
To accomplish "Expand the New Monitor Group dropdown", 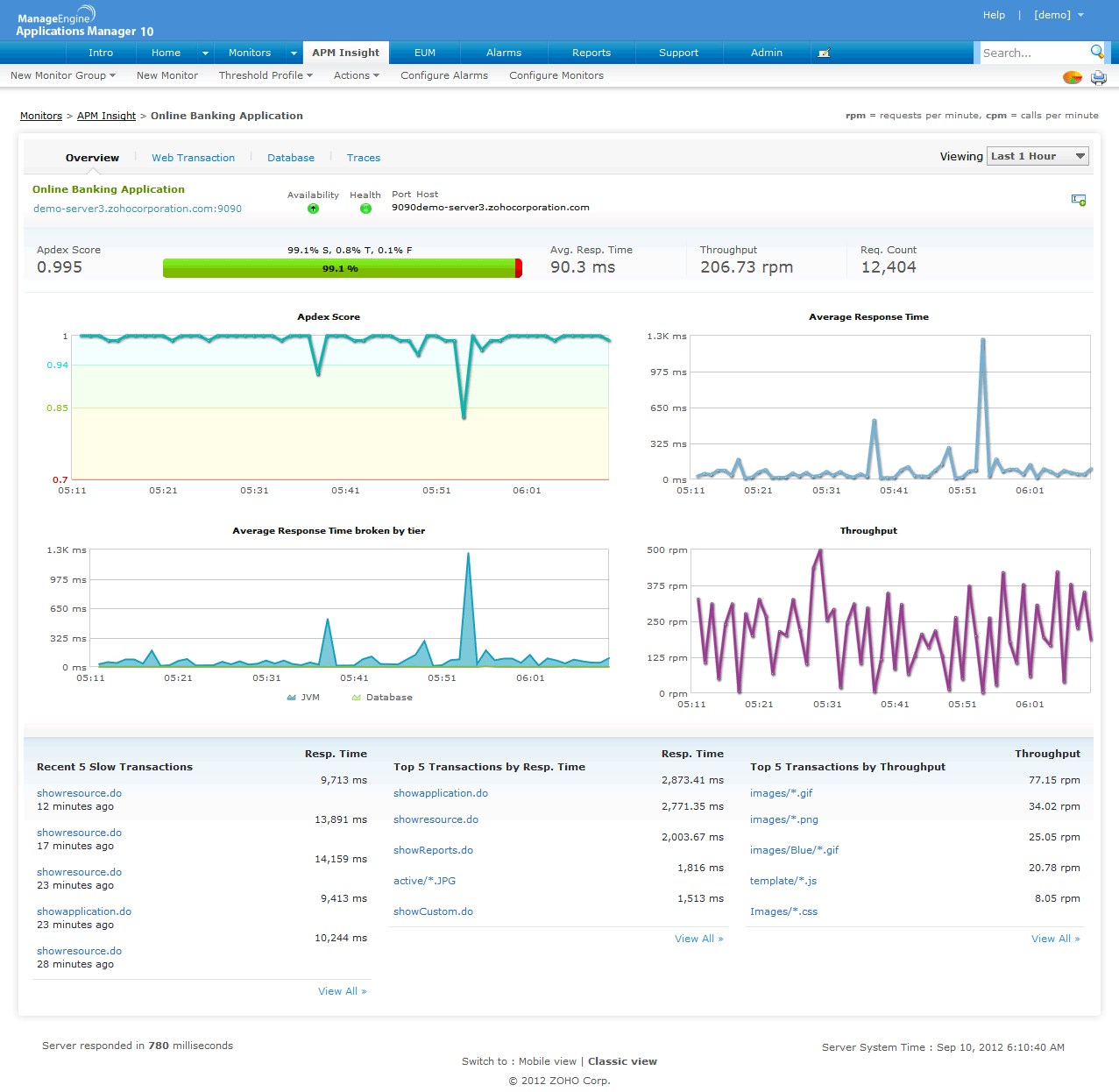I will 63,75.
